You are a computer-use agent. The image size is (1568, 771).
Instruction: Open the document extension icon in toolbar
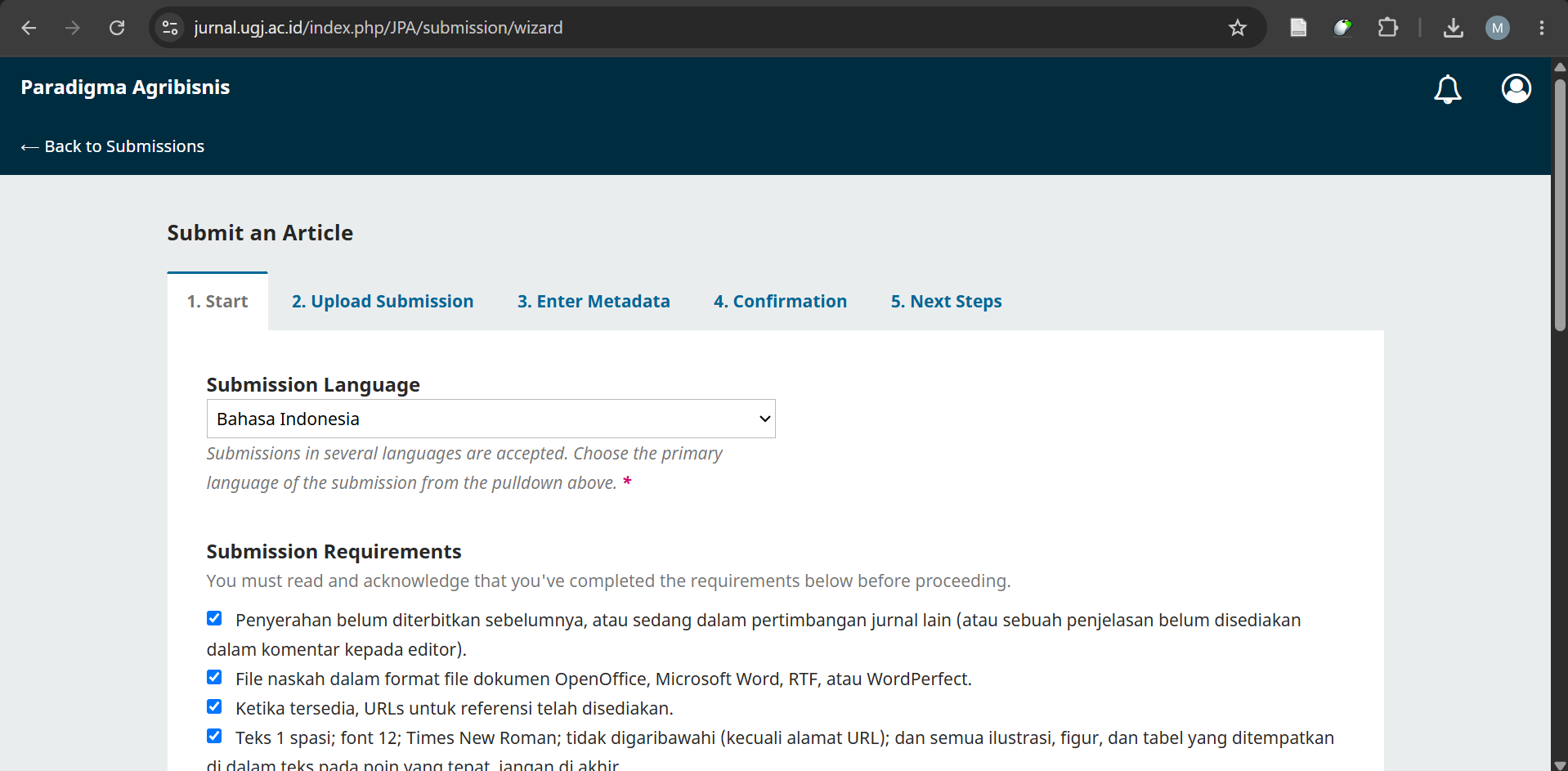[1298, 28]
